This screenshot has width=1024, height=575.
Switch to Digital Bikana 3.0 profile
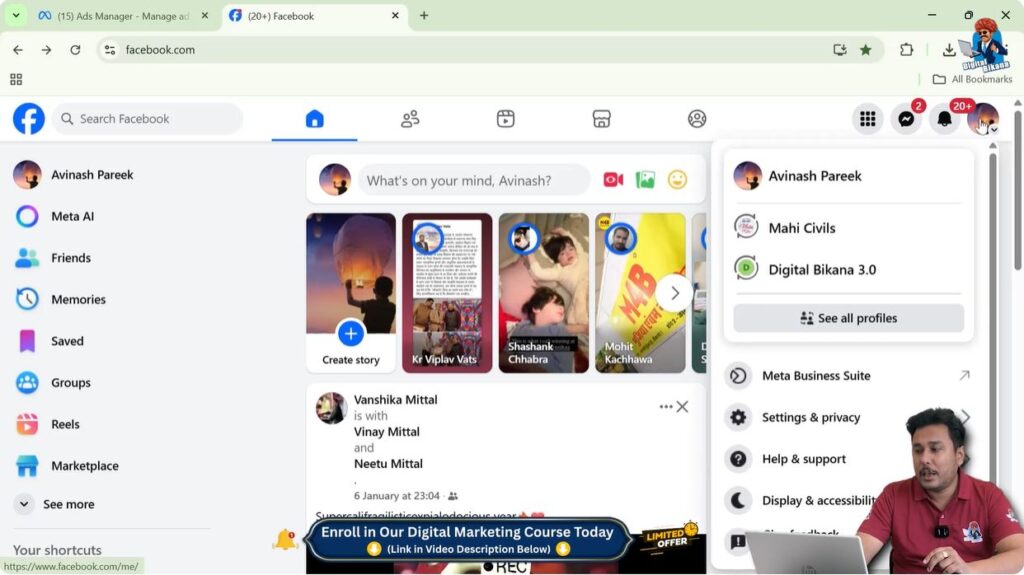pos(848,269)
